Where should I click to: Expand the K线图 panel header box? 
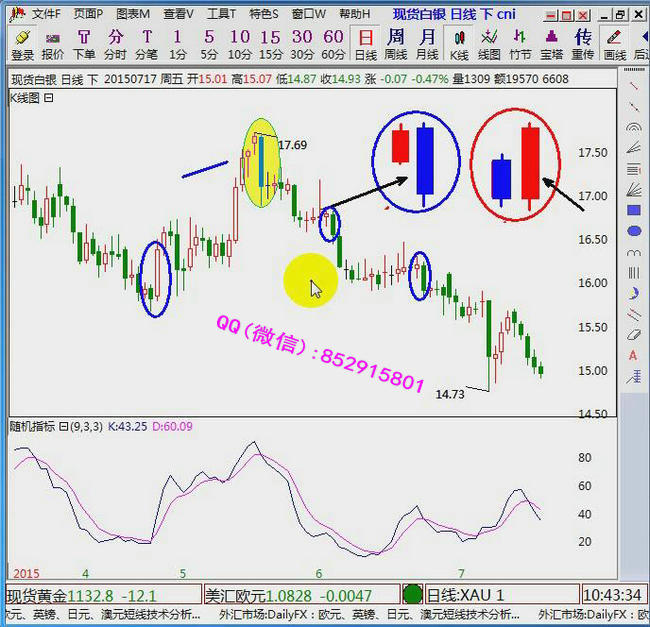[x=48, y=98]
